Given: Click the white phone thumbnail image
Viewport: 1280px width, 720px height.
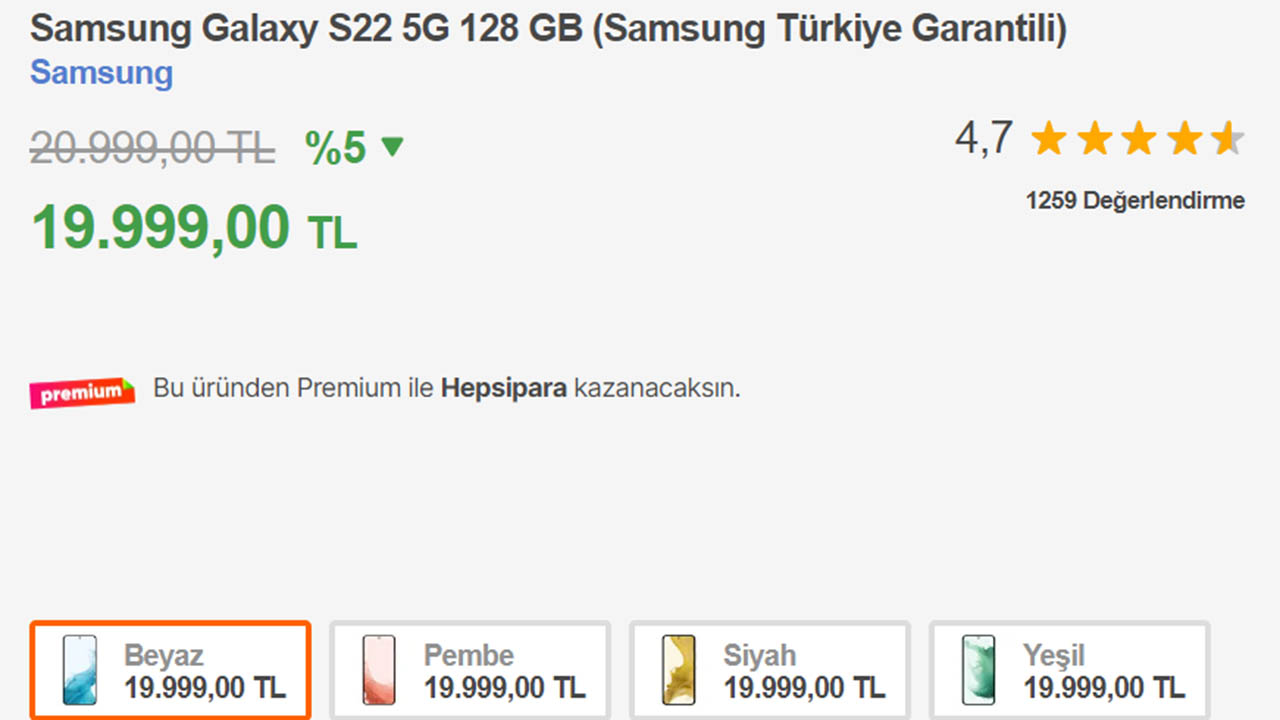Looking at the screenshot, I should tap(80, 670).
